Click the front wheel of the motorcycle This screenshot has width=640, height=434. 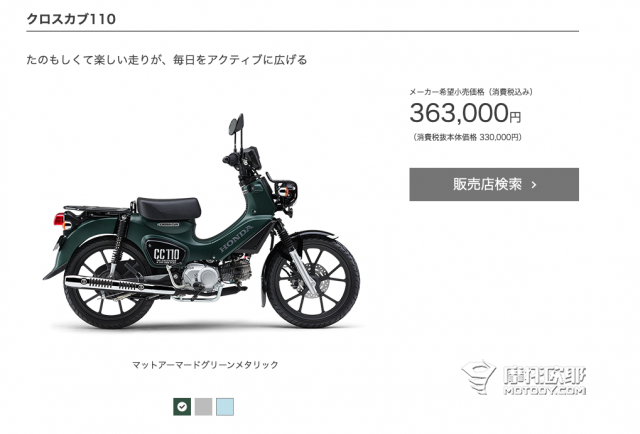point(313,282)
